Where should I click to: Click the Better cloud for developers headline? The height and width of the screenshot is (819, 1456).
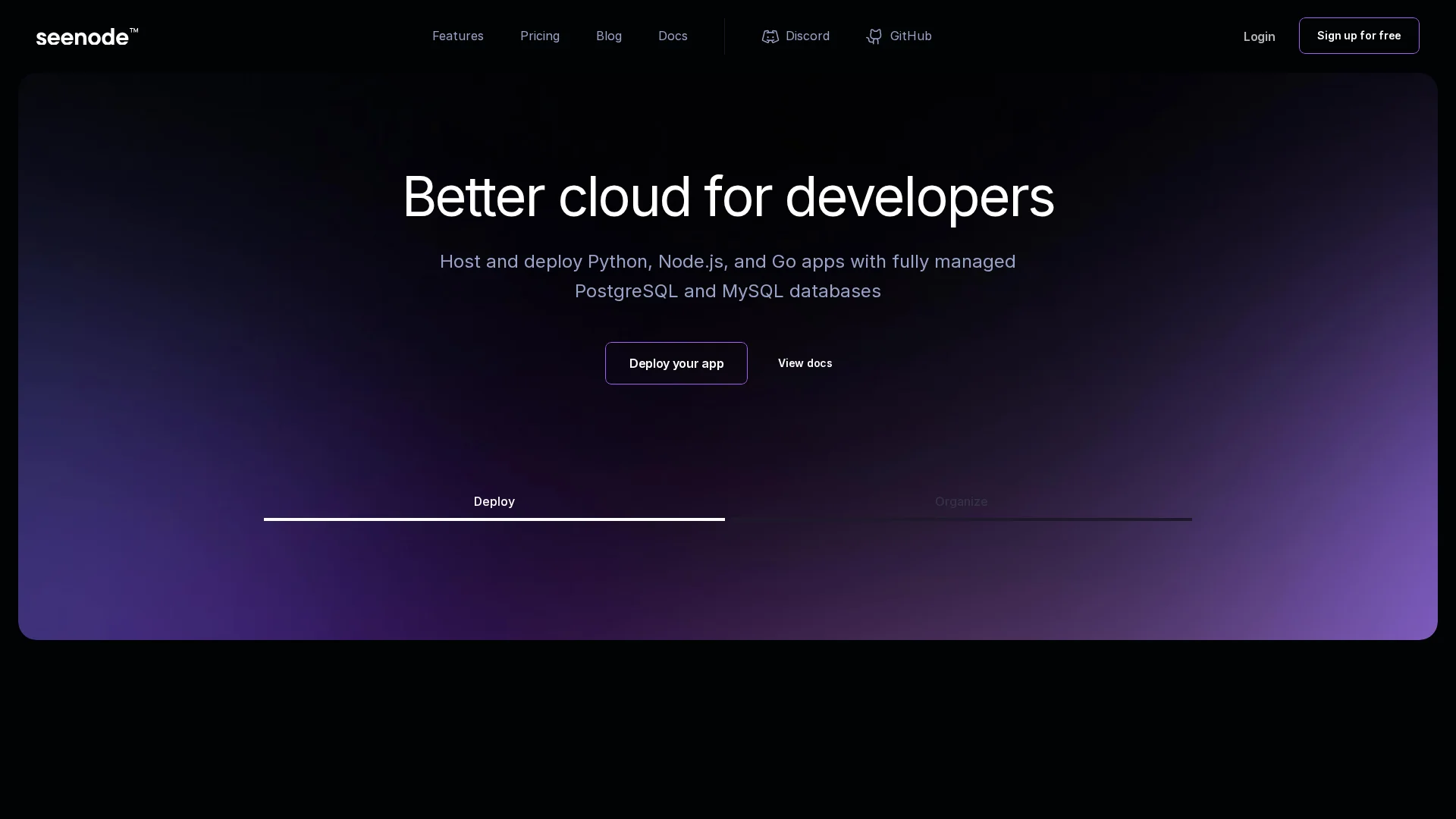click(x=728, y=197)
